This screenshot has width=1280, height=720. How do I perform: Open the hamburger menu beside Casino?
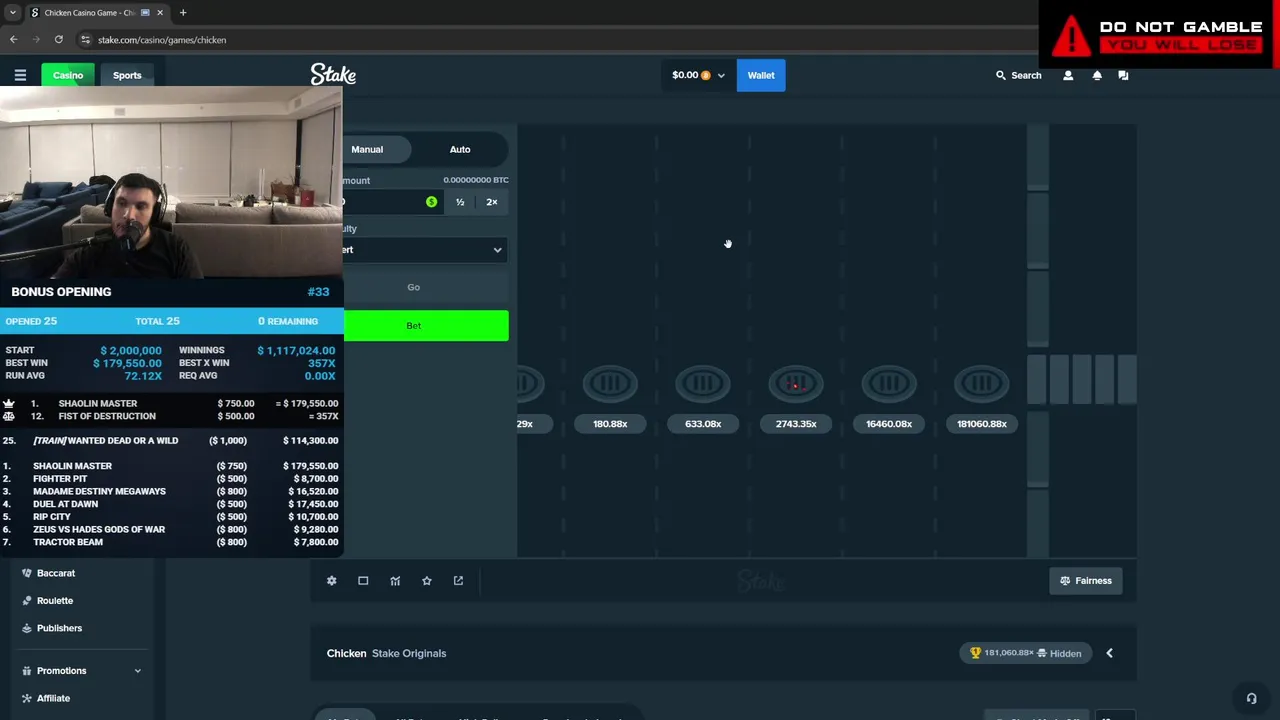pos(20,75)
